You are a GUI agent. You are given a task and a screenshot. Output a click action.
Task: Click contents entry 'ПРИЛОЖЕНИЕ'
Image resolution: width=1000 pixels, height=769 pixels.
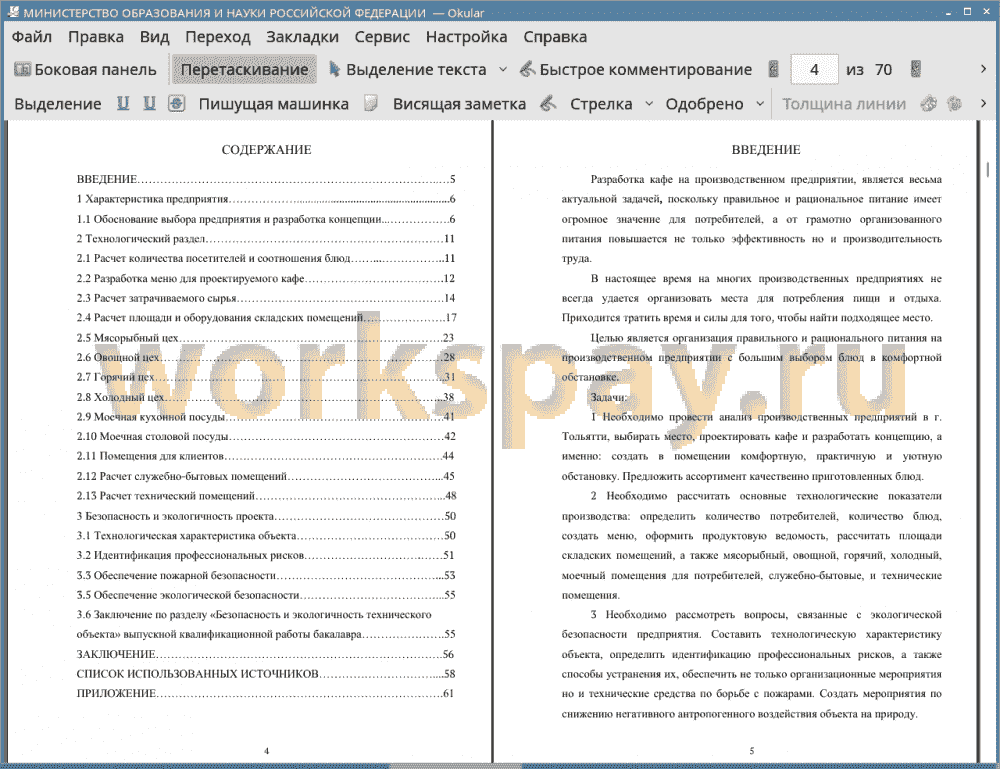click(x=265, y=694)
